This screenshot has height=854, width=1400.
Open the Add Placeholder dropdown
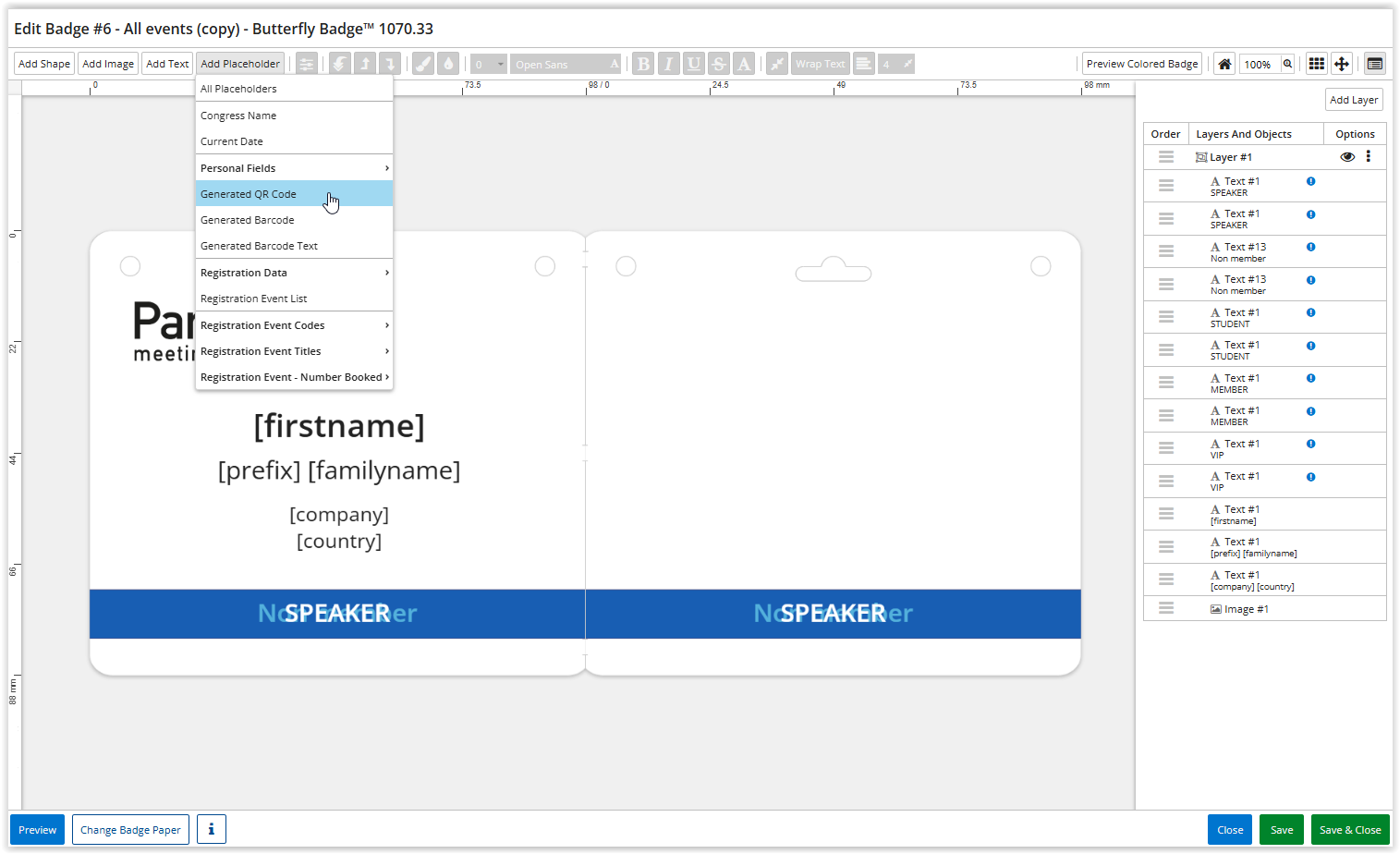(x=240, y=64)
